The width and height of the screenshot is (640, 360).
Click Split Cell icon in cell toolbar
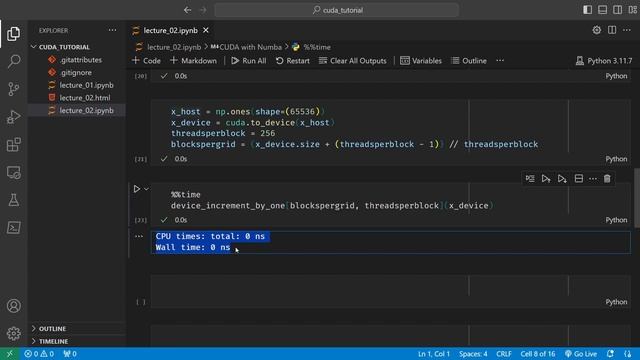(578, 179)
